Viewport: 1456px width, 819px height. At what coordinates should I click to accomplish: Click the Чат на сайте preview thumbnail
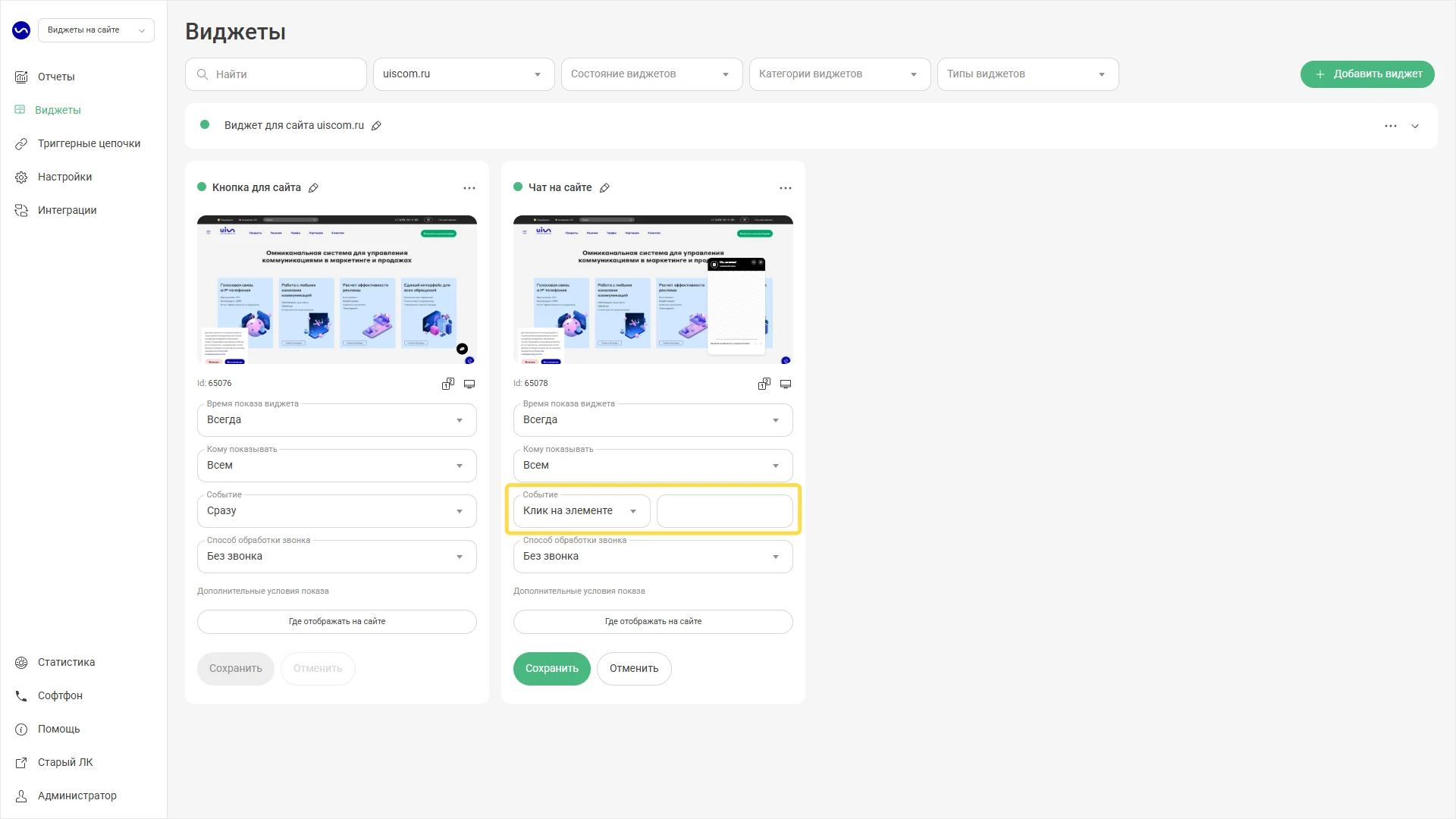(x=653, y=290)
